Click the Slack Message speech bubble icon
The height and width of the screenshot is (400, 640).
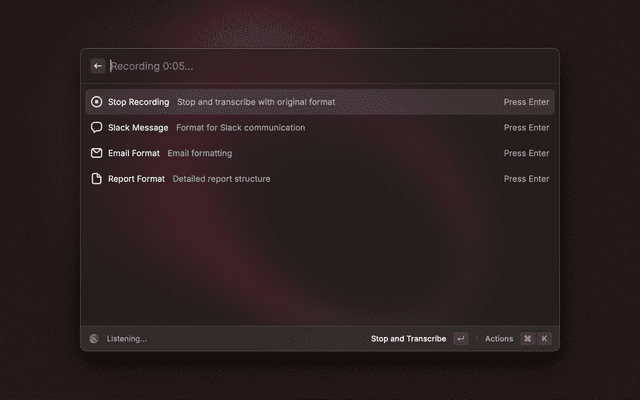coord(97,128)
